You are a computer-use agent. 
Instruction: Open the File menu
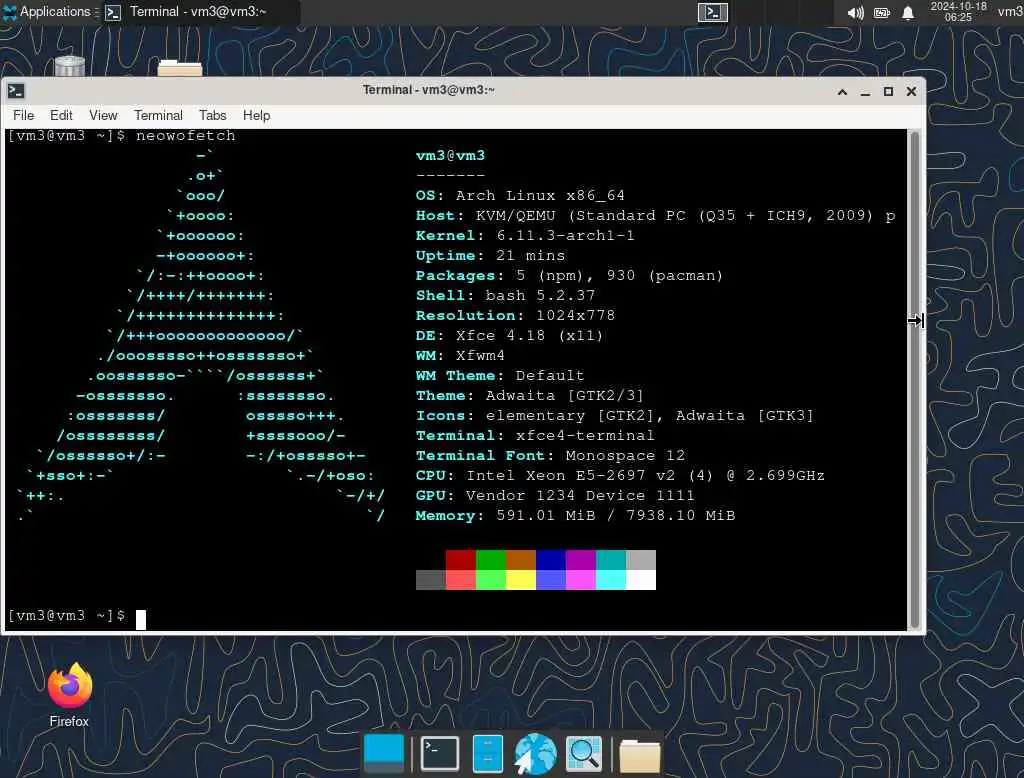pos(24,116)
